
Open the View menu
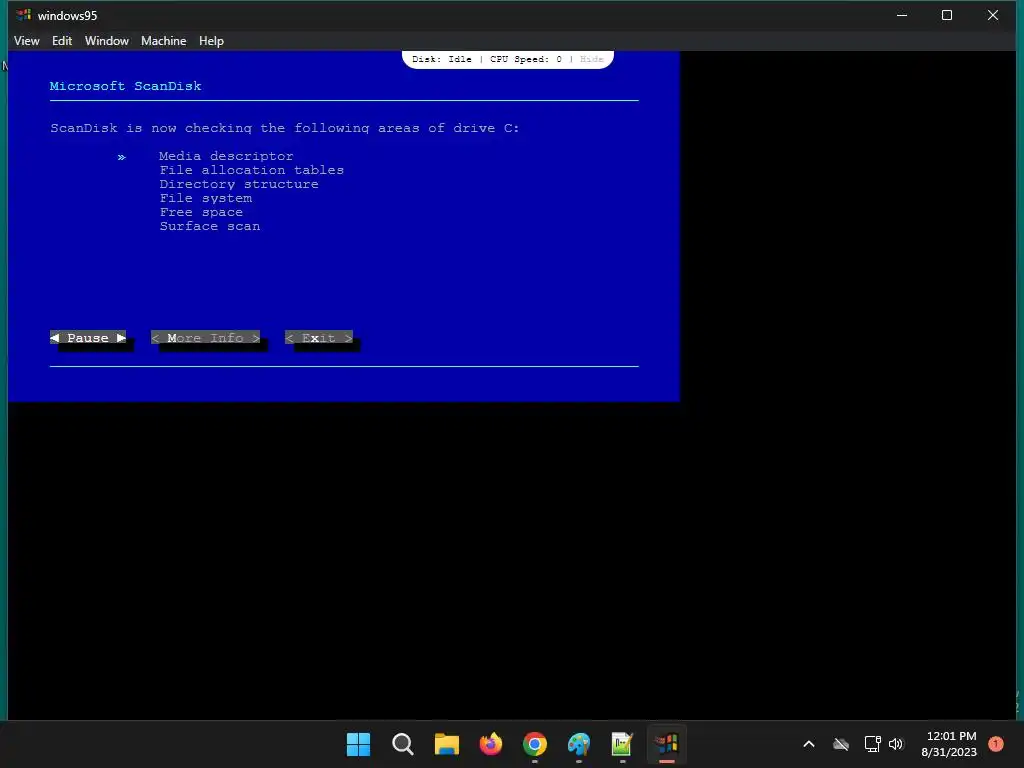(x=26, y=40)
